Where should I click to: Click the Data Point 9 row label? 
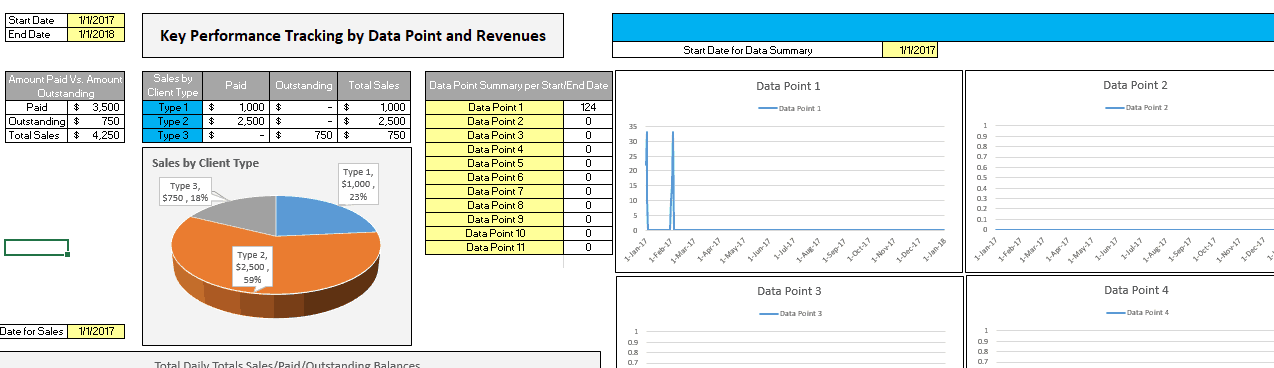495,219
